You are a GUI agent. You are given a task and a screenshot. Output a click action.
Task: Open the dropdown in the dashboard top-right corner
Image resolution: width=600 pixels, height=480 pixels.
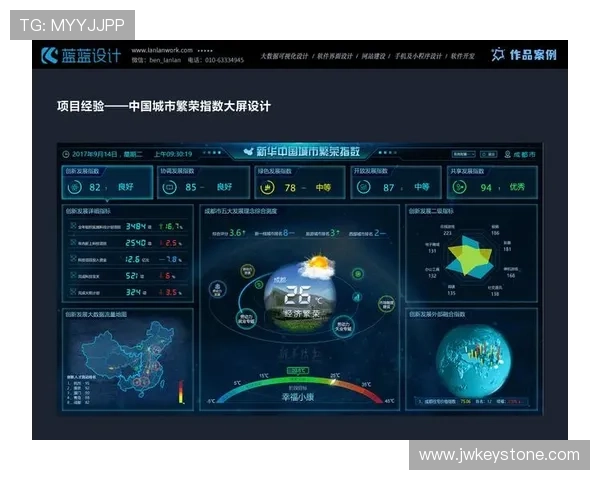463,154
